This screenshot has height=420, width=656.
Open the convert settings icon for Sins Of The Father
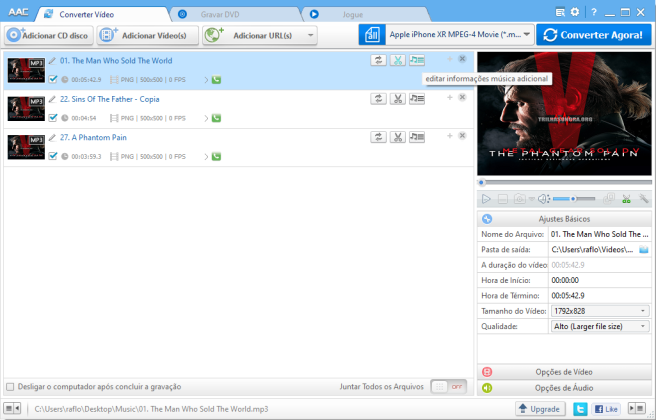(x=378, y=99)
